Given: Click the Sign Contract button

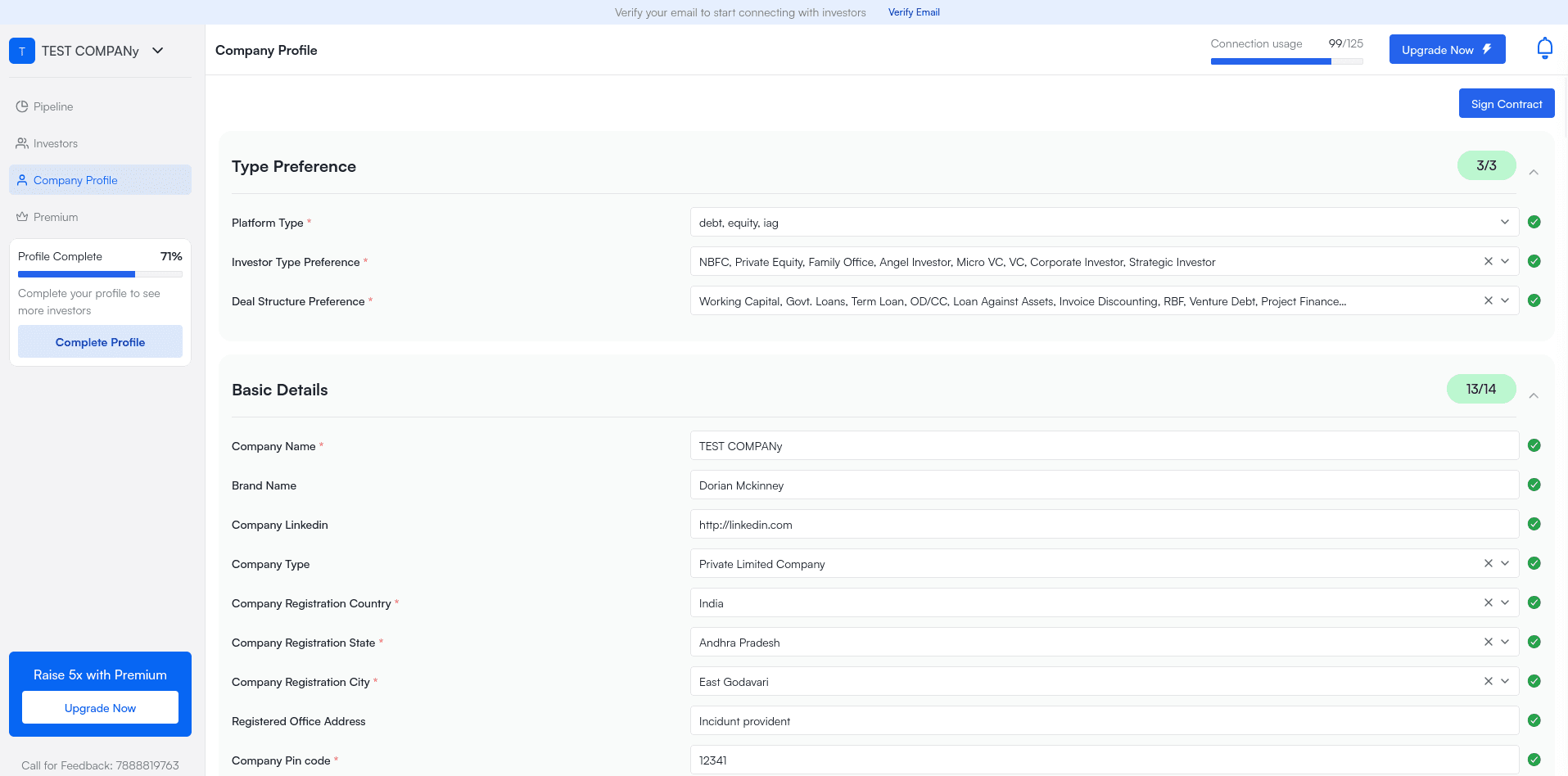Looking at the screenshot, I should [1507, 103].
